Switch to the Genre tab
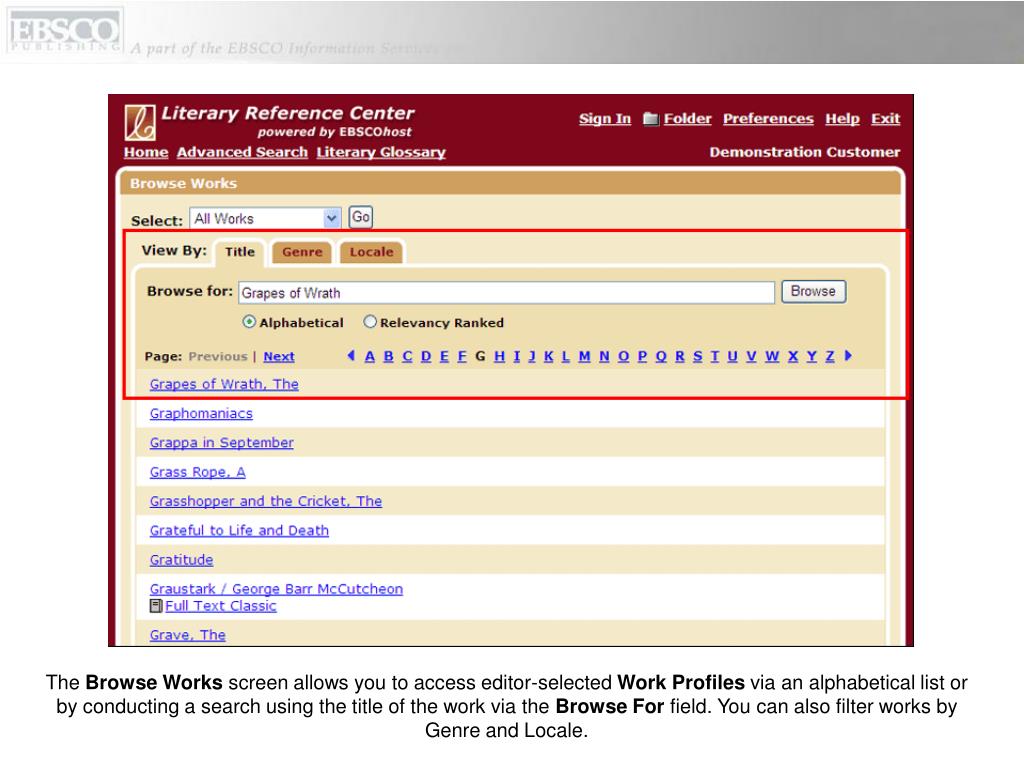The height and width of the screenshot is (768, 1024). coord(302,252)
